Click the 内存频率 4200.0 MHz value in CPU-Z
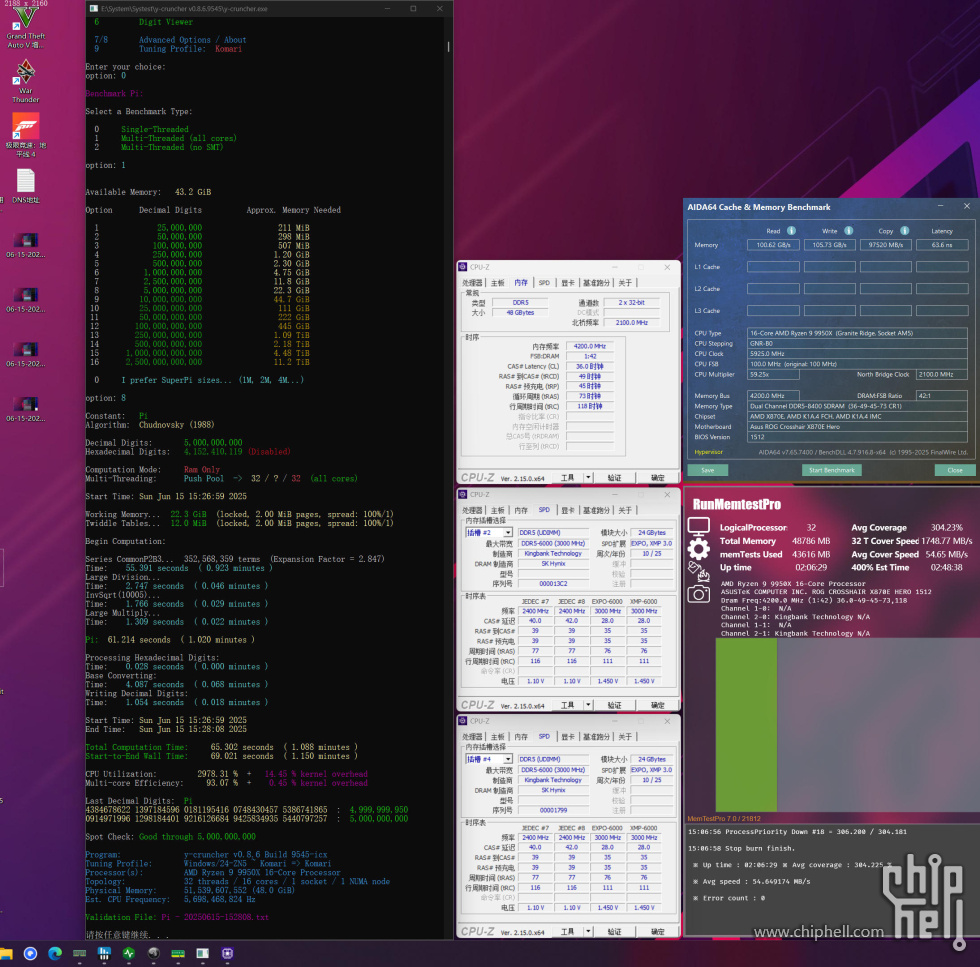The width and height of the screenshot is (980, 967). point(589,346)
